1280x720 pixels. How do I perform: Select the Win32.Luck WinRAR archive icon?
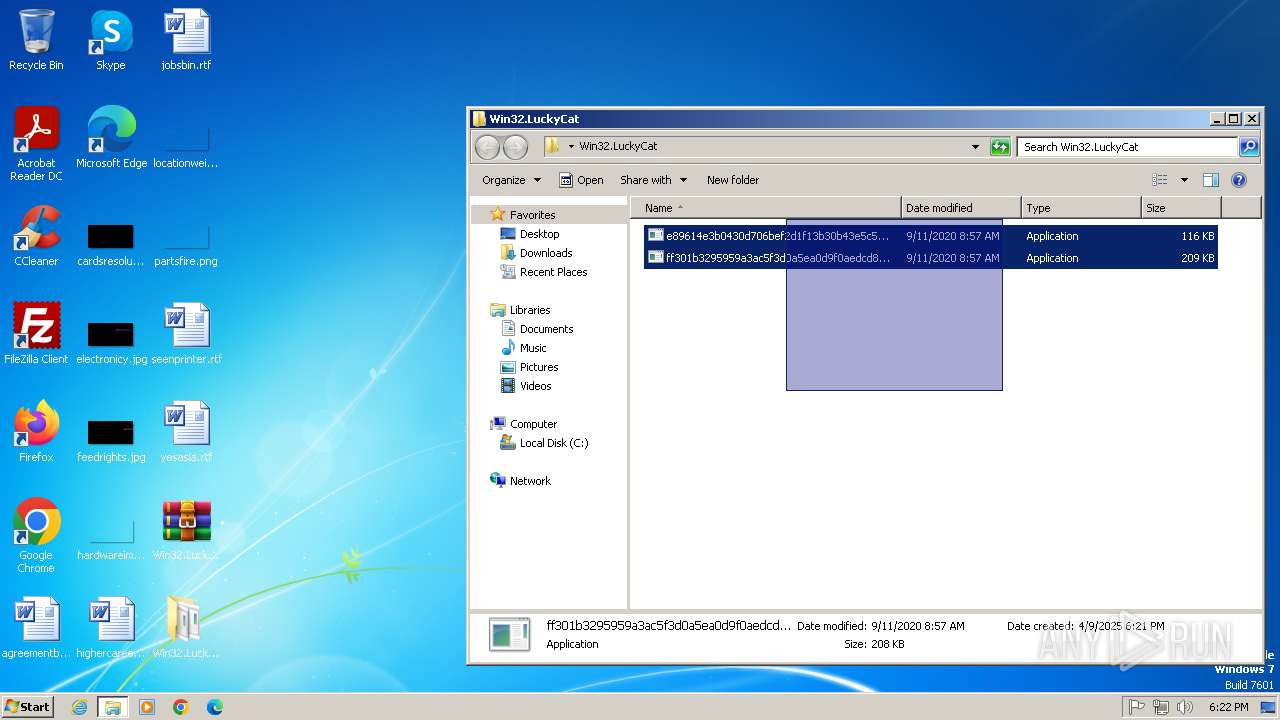tap(186, 530)
